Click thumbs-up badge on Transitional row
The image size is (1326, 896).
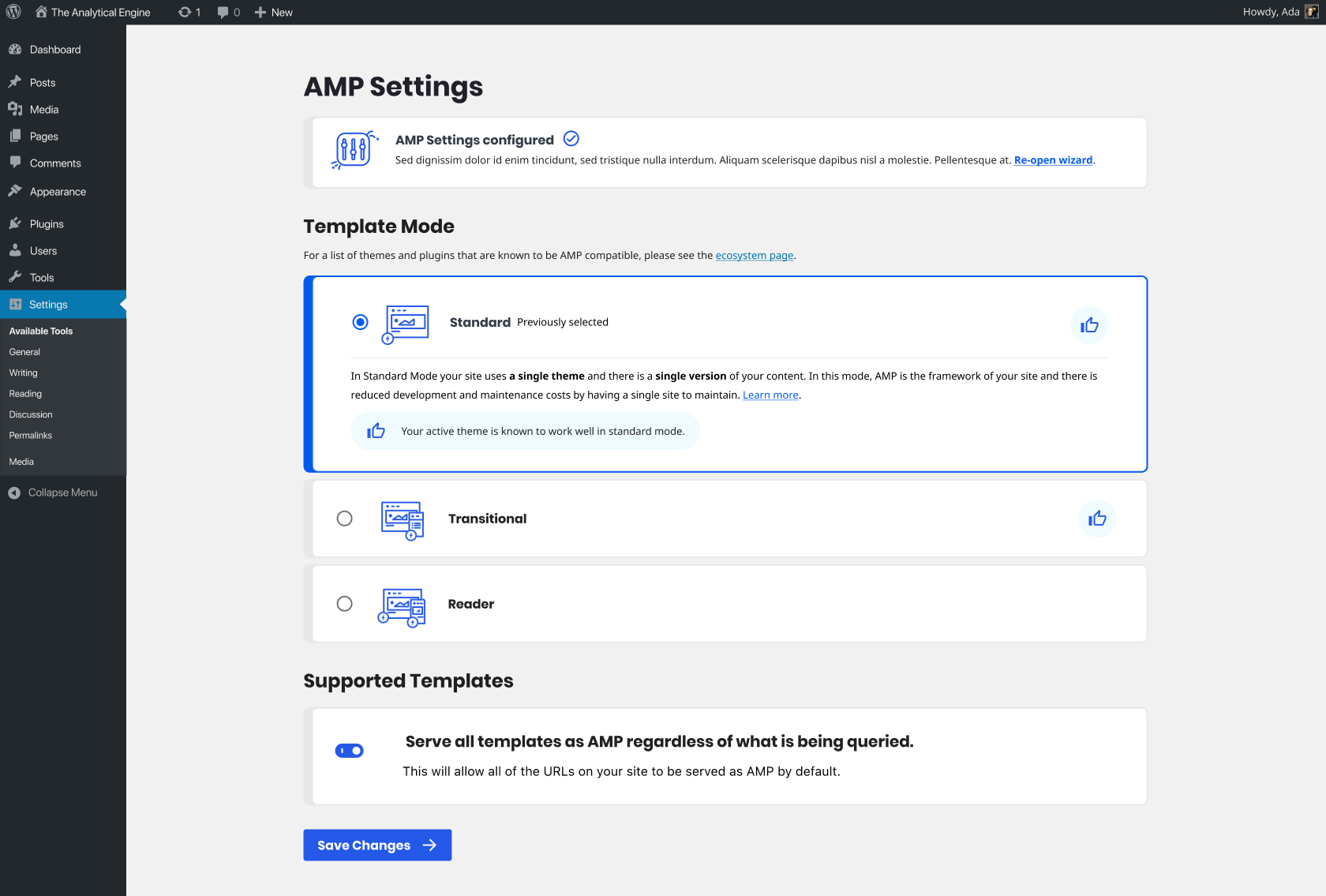pyautogui.click(x=1097, y=519)
